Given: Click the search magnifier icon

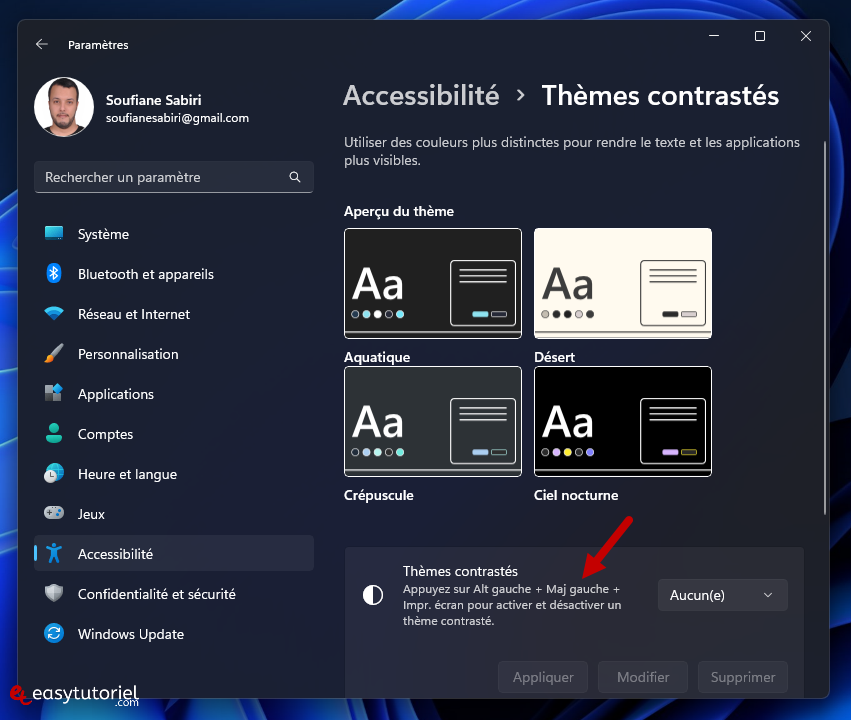Looking at the screenshot, I should (x=295, y=177).
